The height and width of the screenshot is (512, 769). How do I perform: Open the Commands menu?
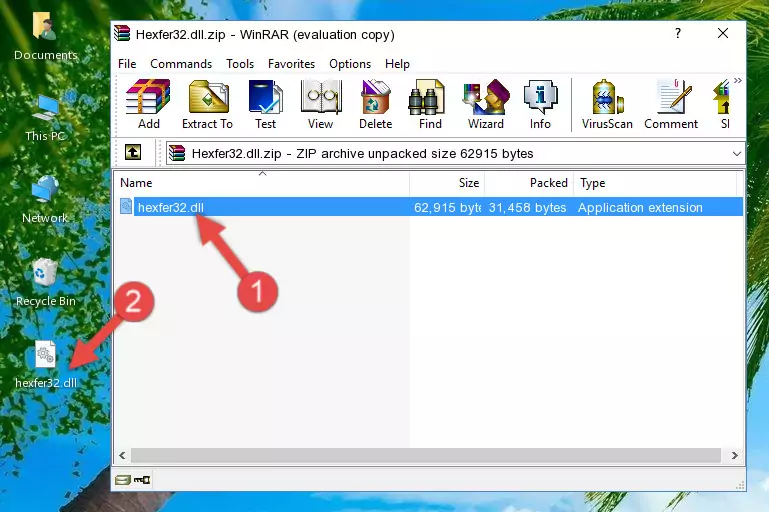[181, 64]
